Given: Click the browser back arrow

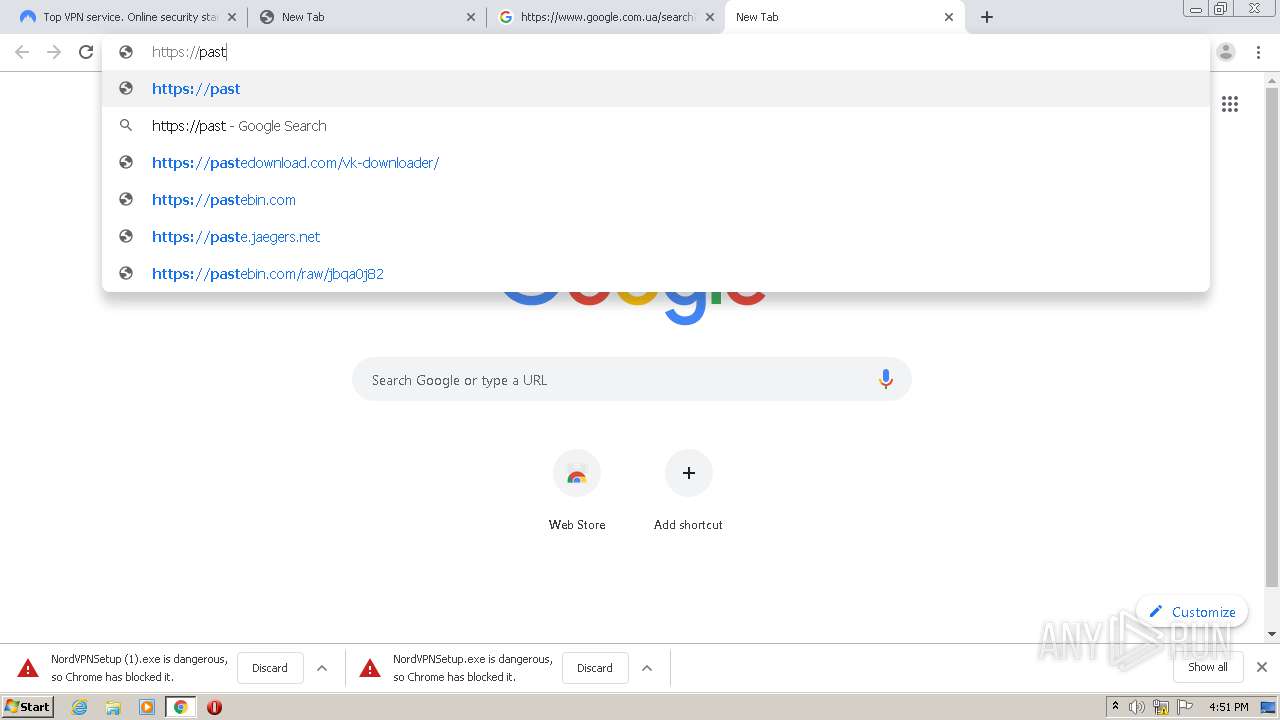Looking at the screenshot, I should pyautogui.click(x=22, y=52).
